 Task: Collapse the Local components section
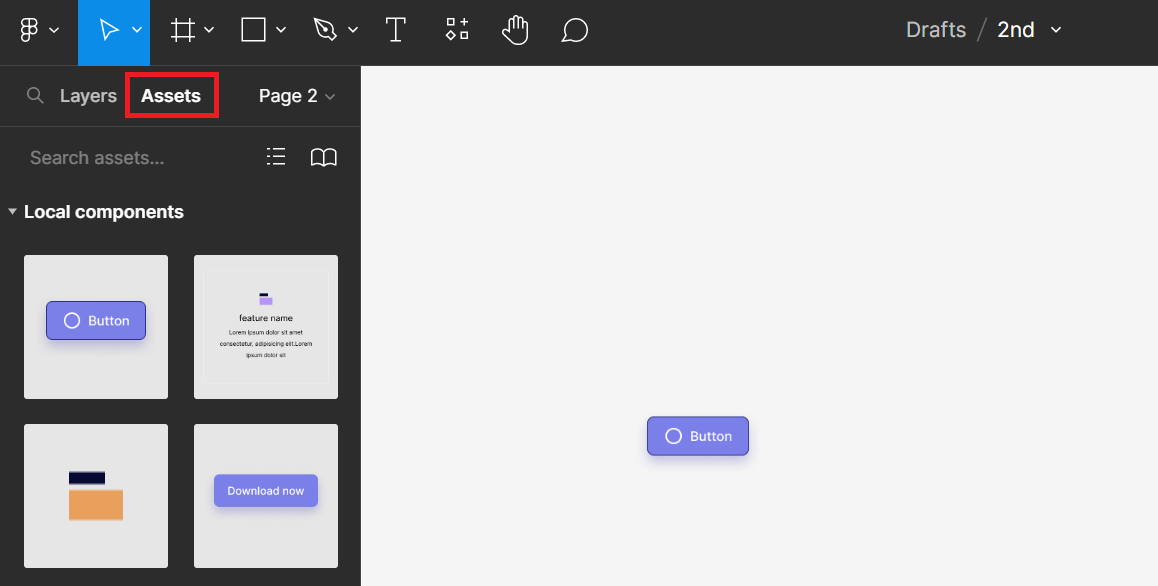coord(12,212)
